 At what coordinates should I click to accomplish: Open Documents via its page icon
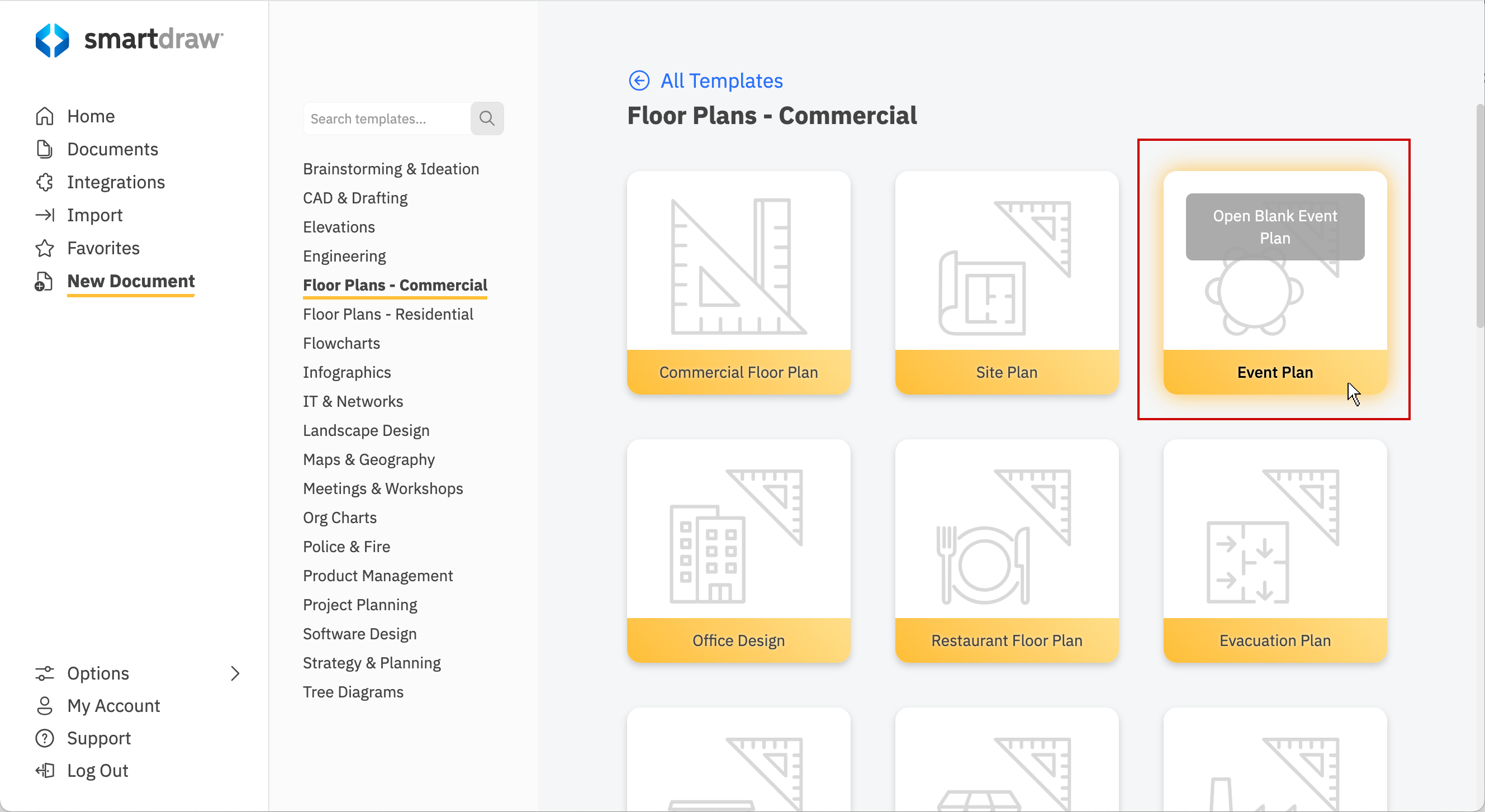(x=45, y=149)
